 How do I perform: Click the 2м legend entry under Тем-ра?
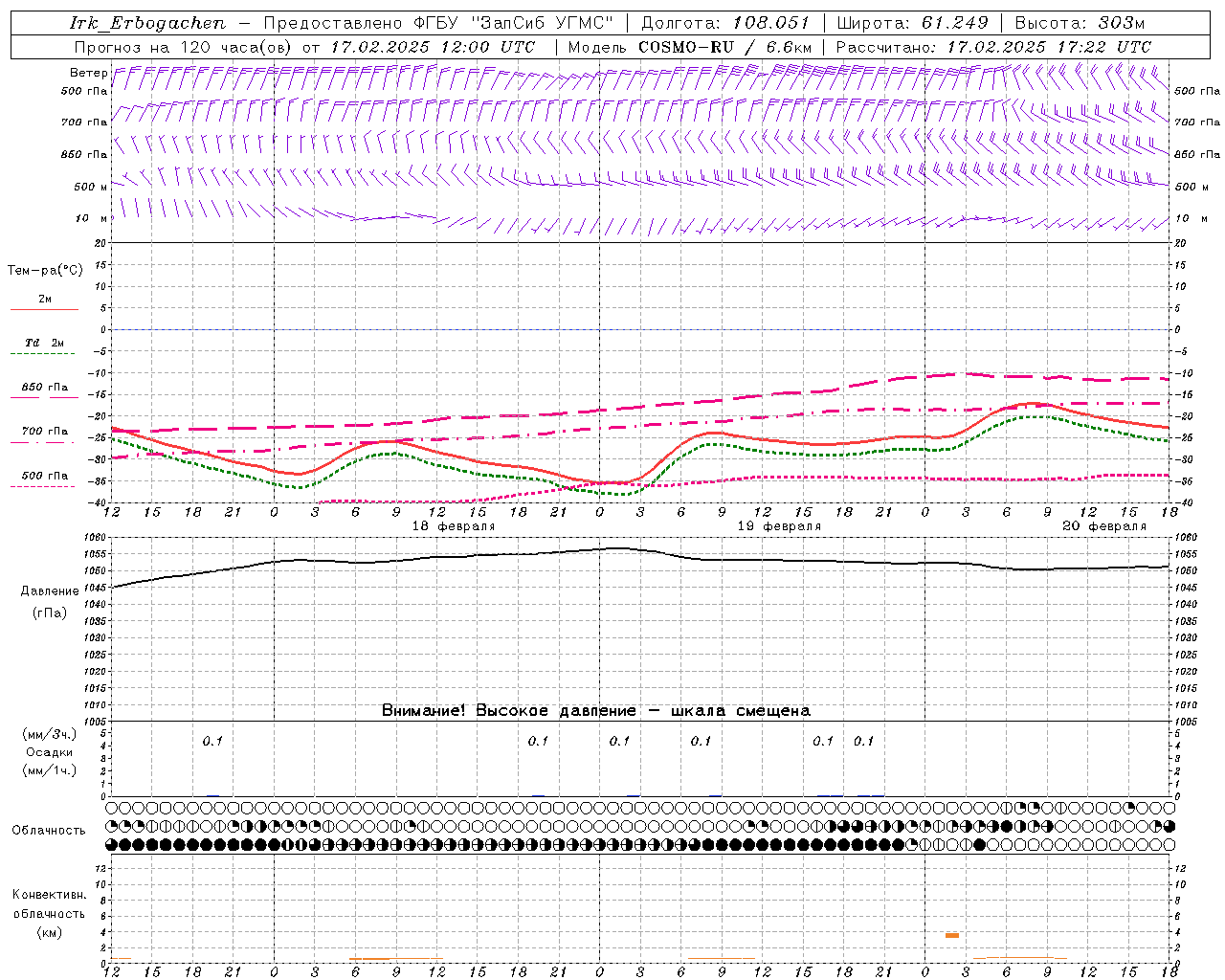click(x=45, y=299)
